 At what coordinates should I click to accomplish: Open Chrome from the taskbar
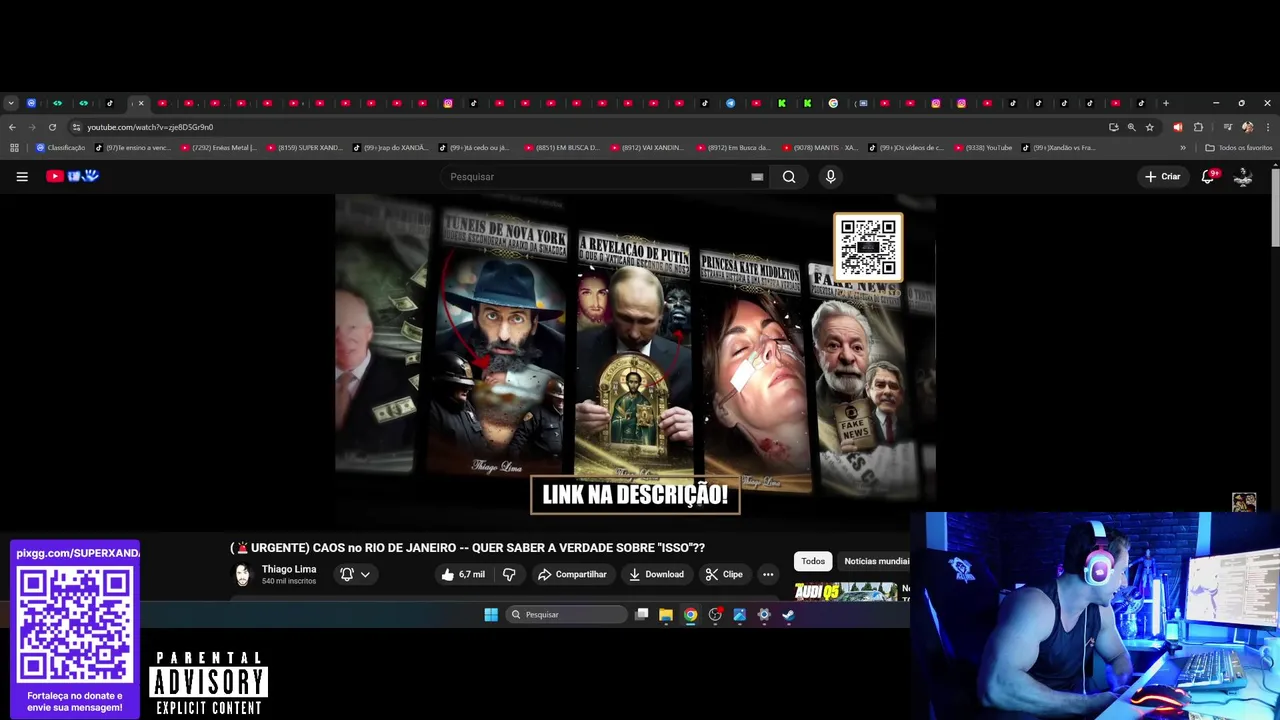[690, 615]
